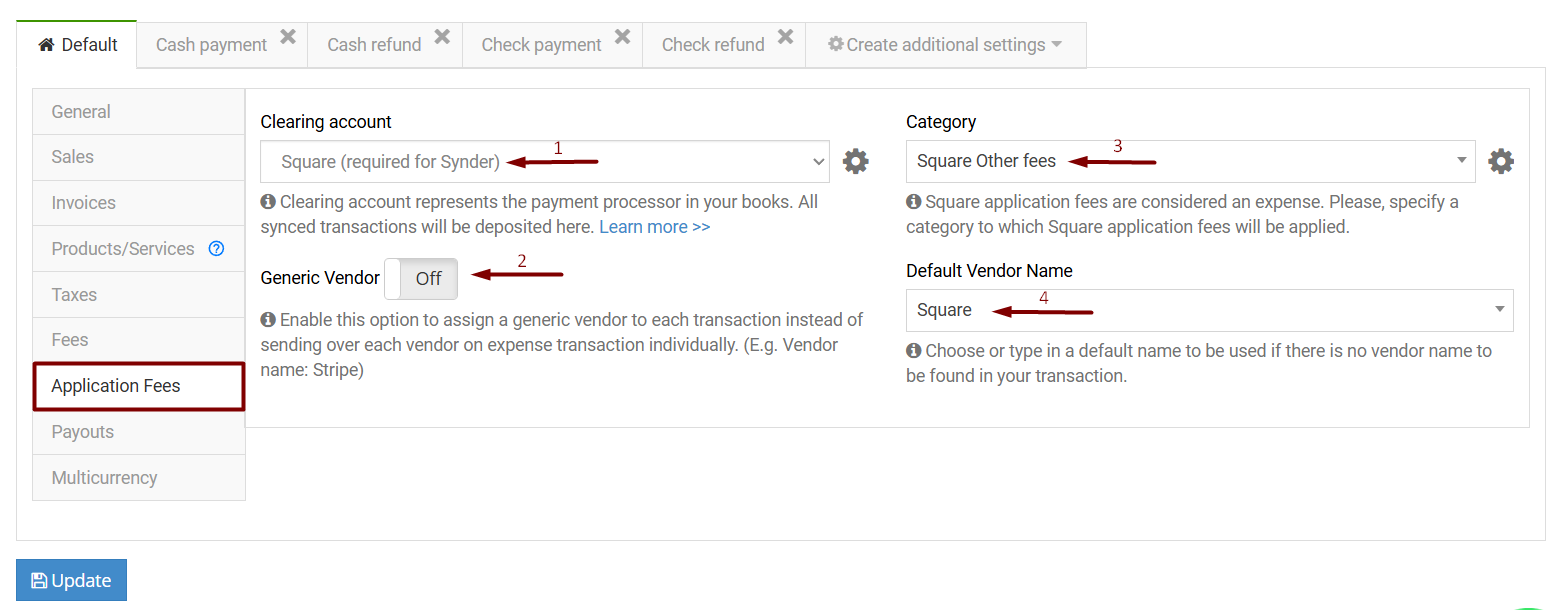Click the Learn more link

[654, 226]
